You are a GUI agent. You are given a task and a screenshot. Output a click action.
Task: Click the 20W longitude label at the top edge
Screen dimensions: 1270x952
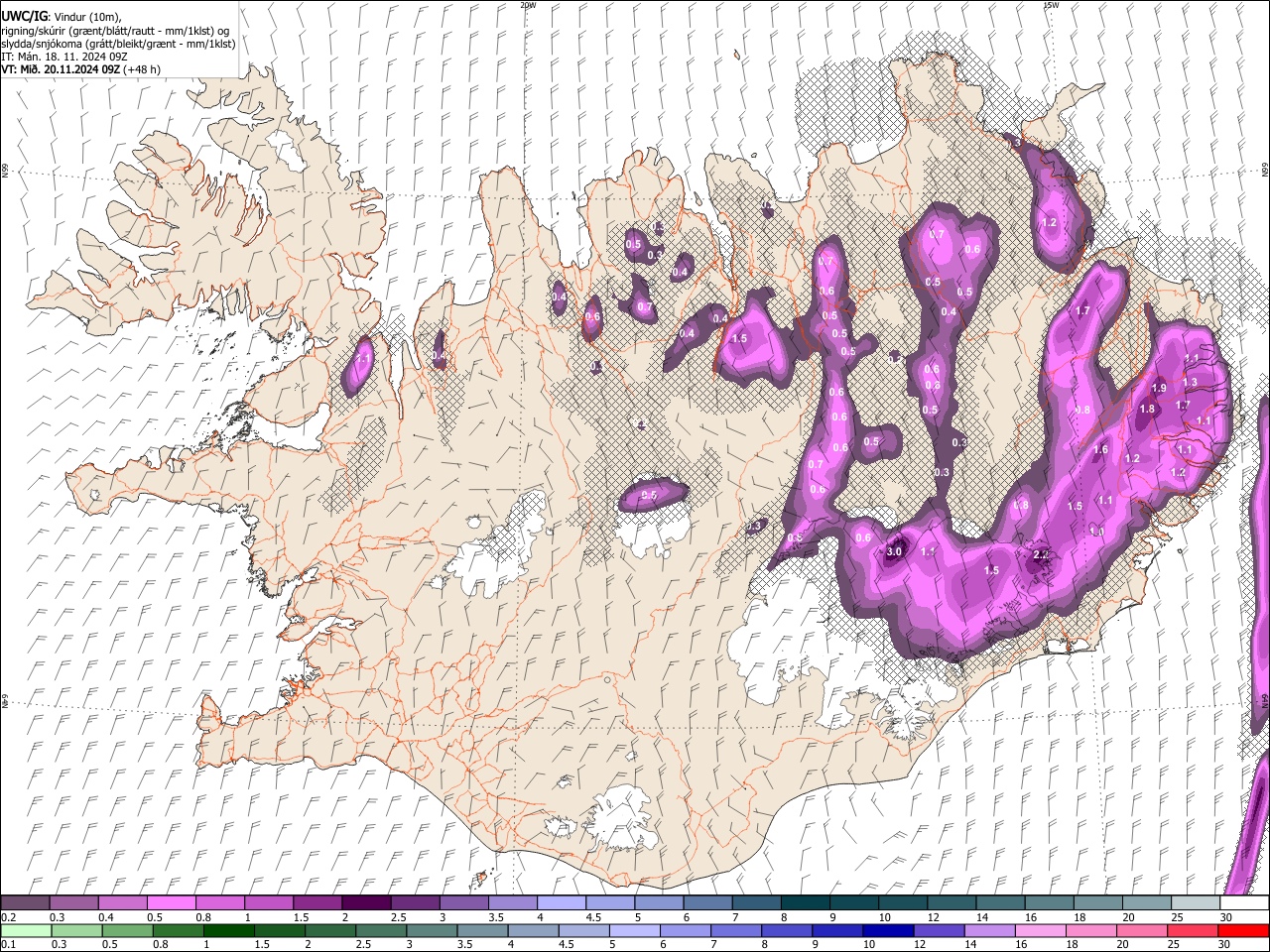[528, 5]
